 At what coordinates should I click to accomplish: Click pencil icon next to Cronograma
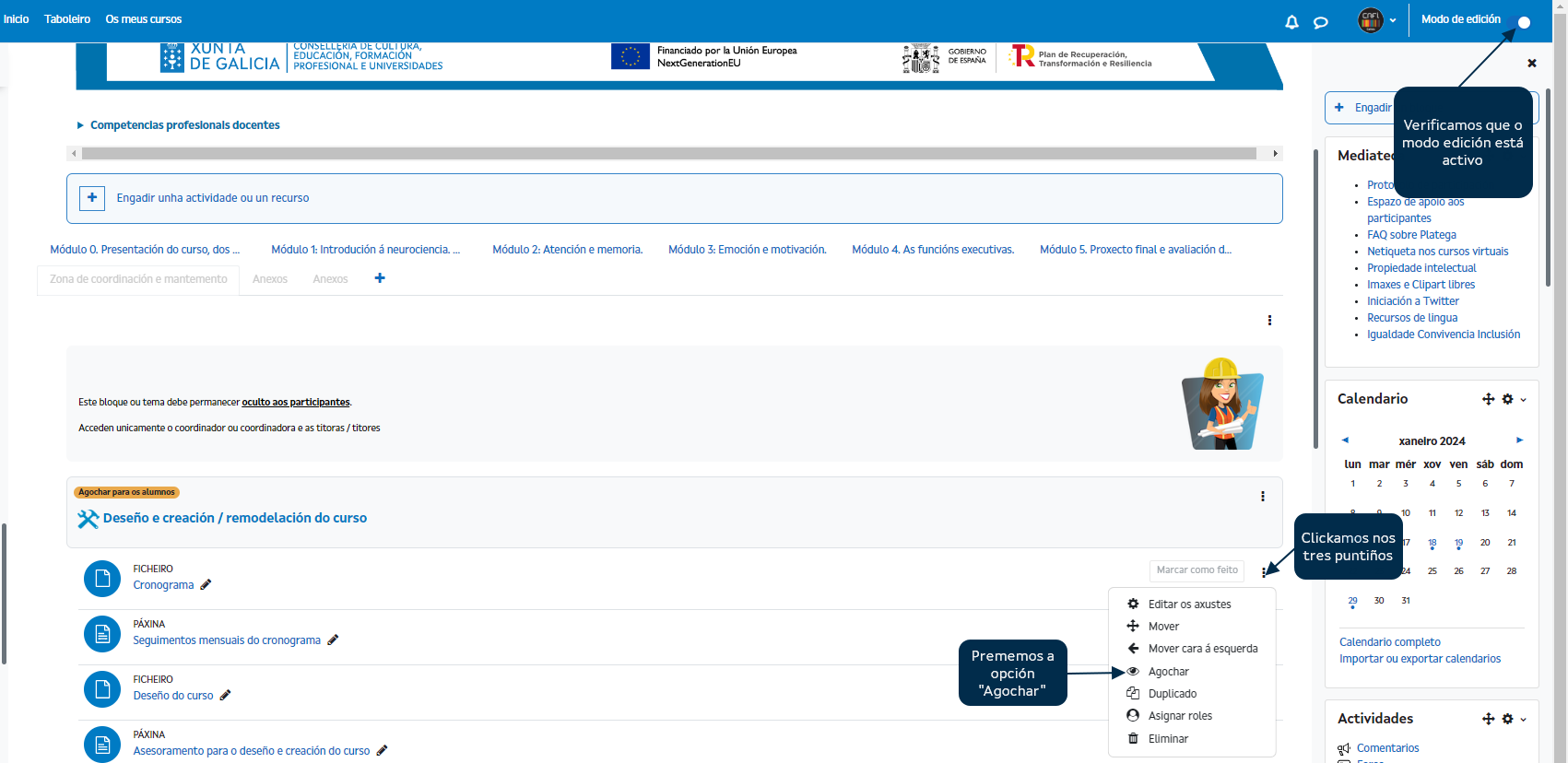206,584
